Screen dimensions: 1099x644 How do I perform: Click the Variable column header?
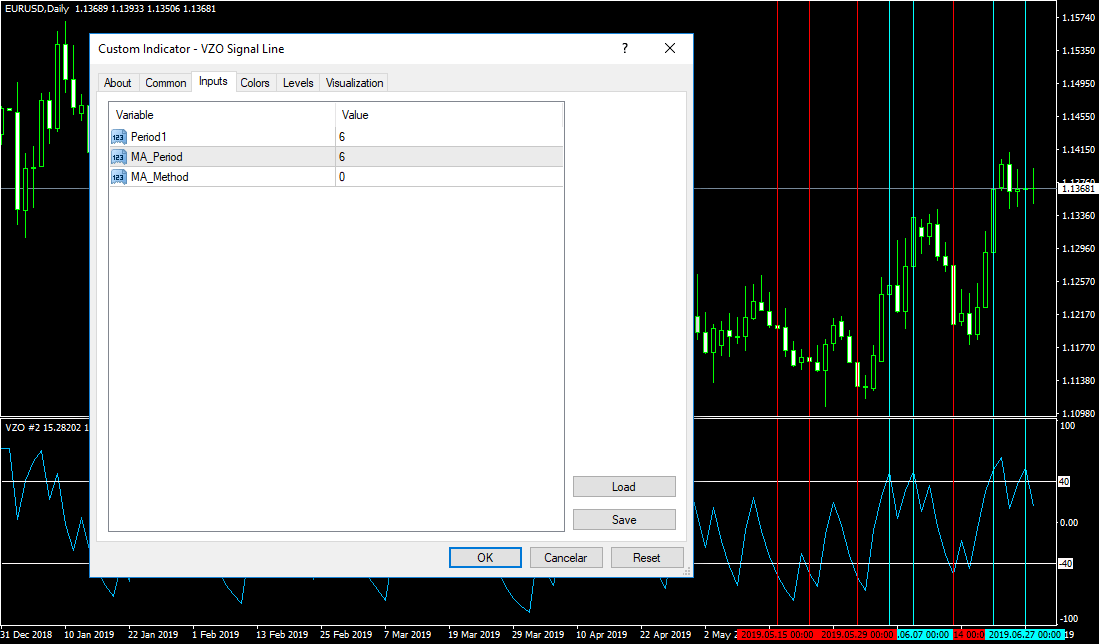[x=223, y=115]
